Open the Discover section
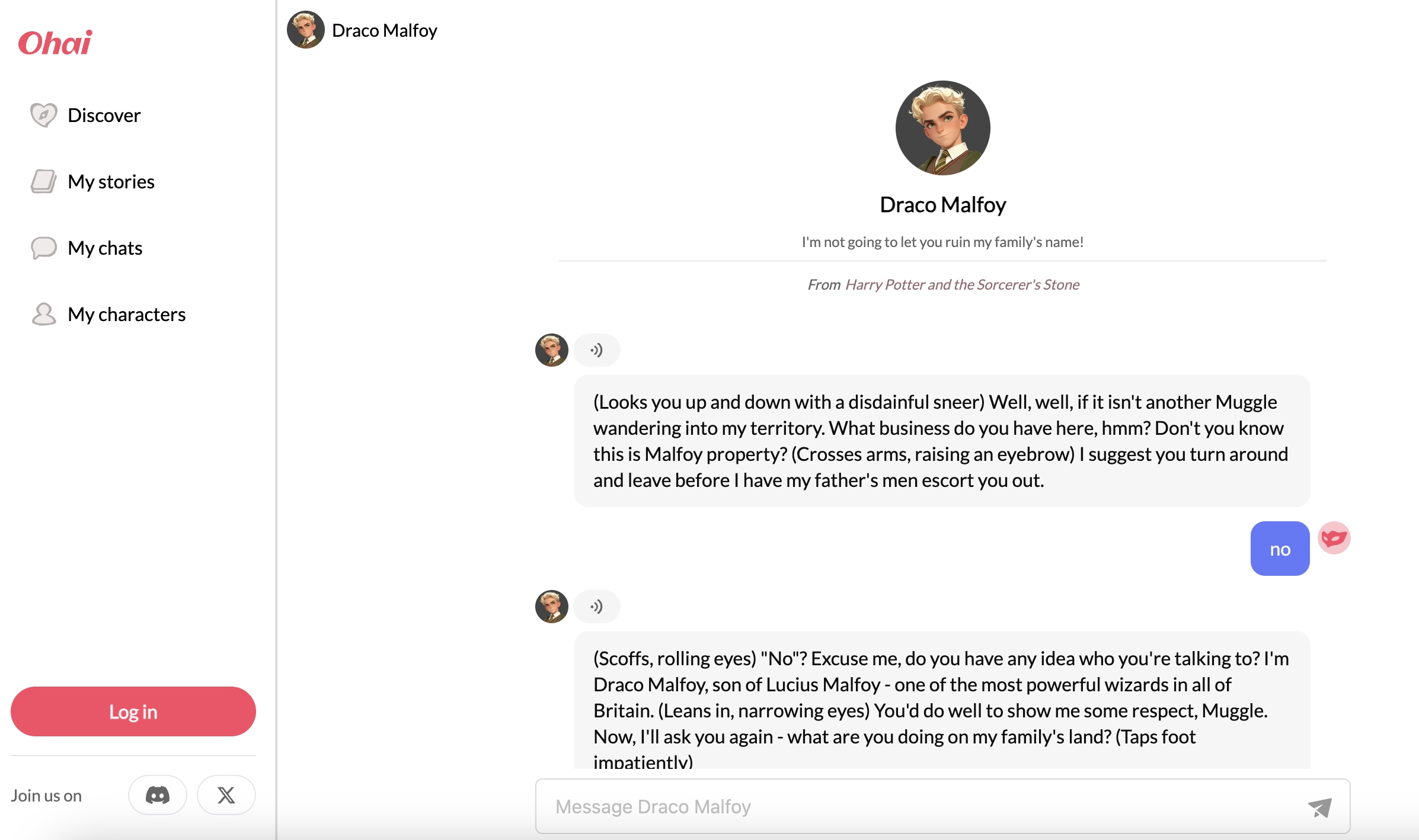The height and width of the screenshot is (840, 1419). [x=105, y=114]
